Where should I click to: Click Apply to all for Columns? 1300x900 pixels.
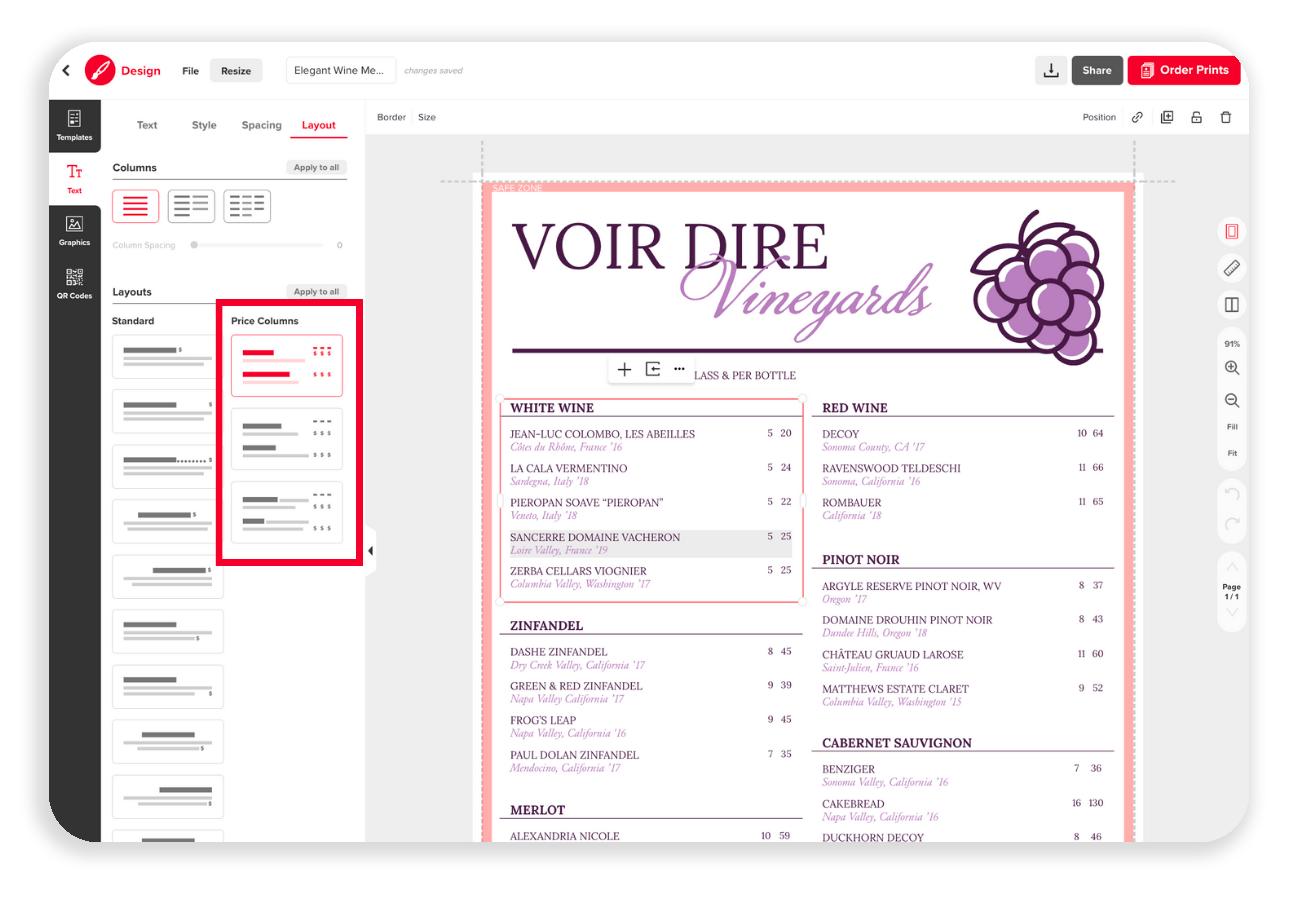click(x=316, y=167)
